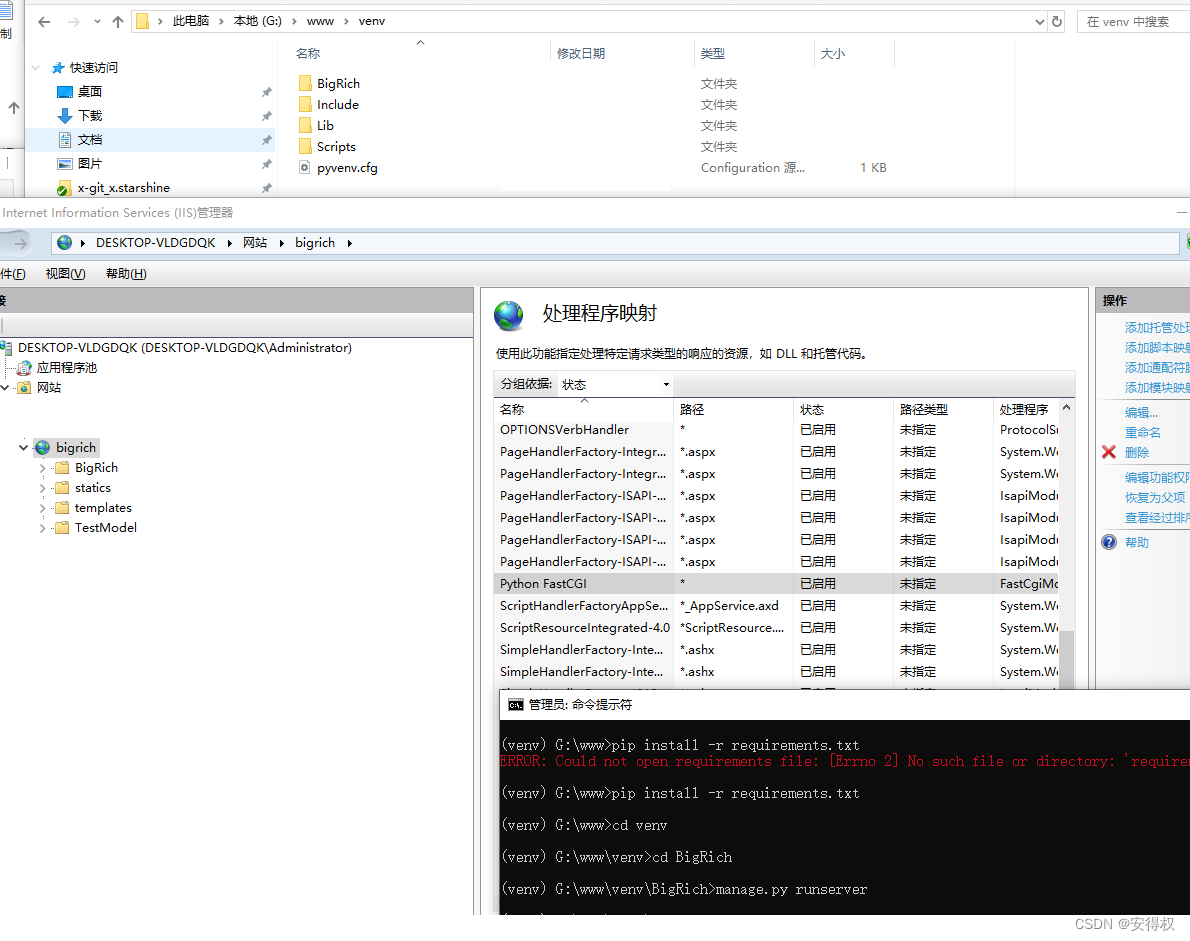Select the BigRich folder in venv
Image resolution: width=1190 pixels, height=941 pixels.
tap(338, 83)
